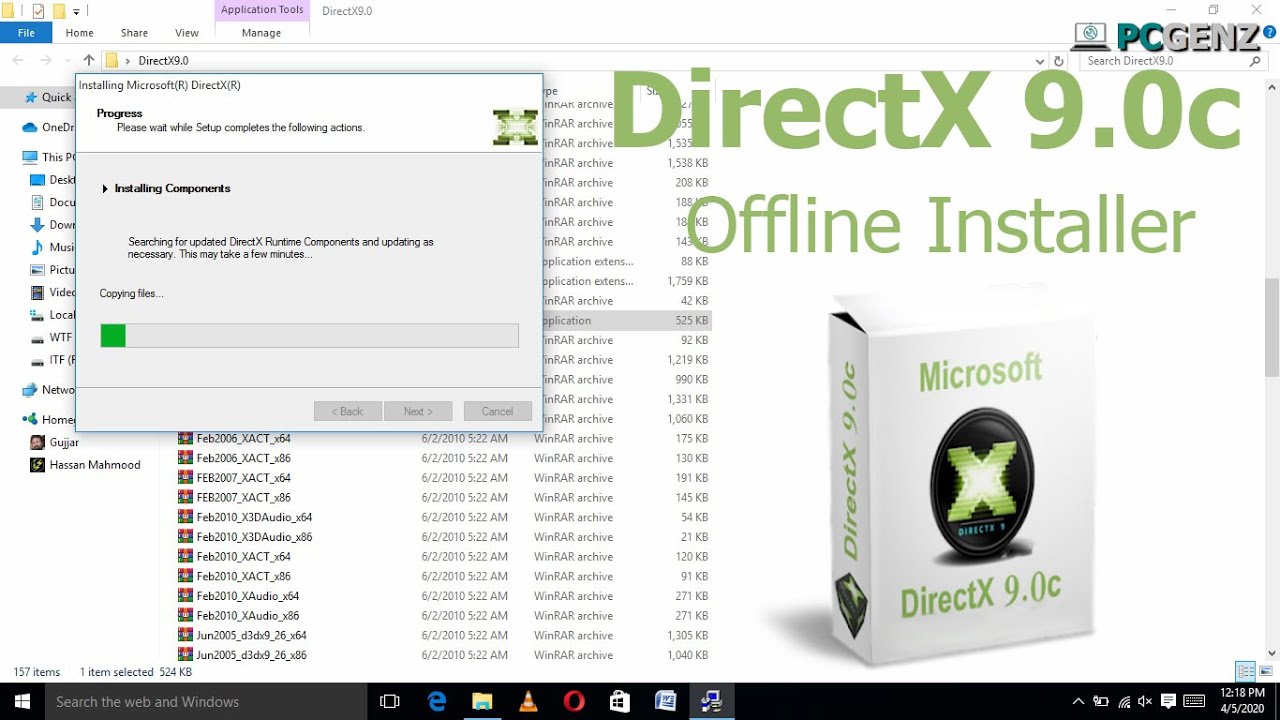
Task: Select file Feb2010_XACT_x86
Action: point(243,576)
